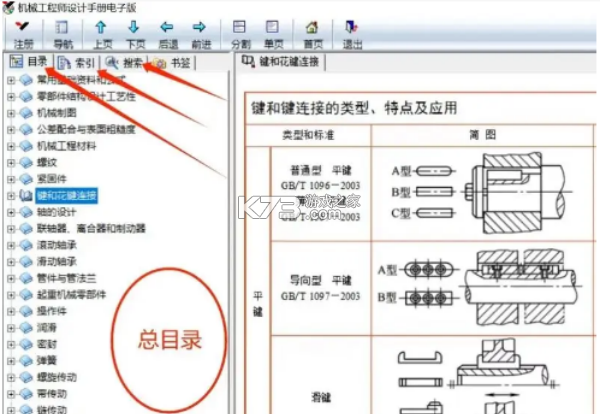Click the 导向型平键 shaft assembly diagram
Image resolution: width=600 pixels, height=414 pixels.
(x=522, y=287)
